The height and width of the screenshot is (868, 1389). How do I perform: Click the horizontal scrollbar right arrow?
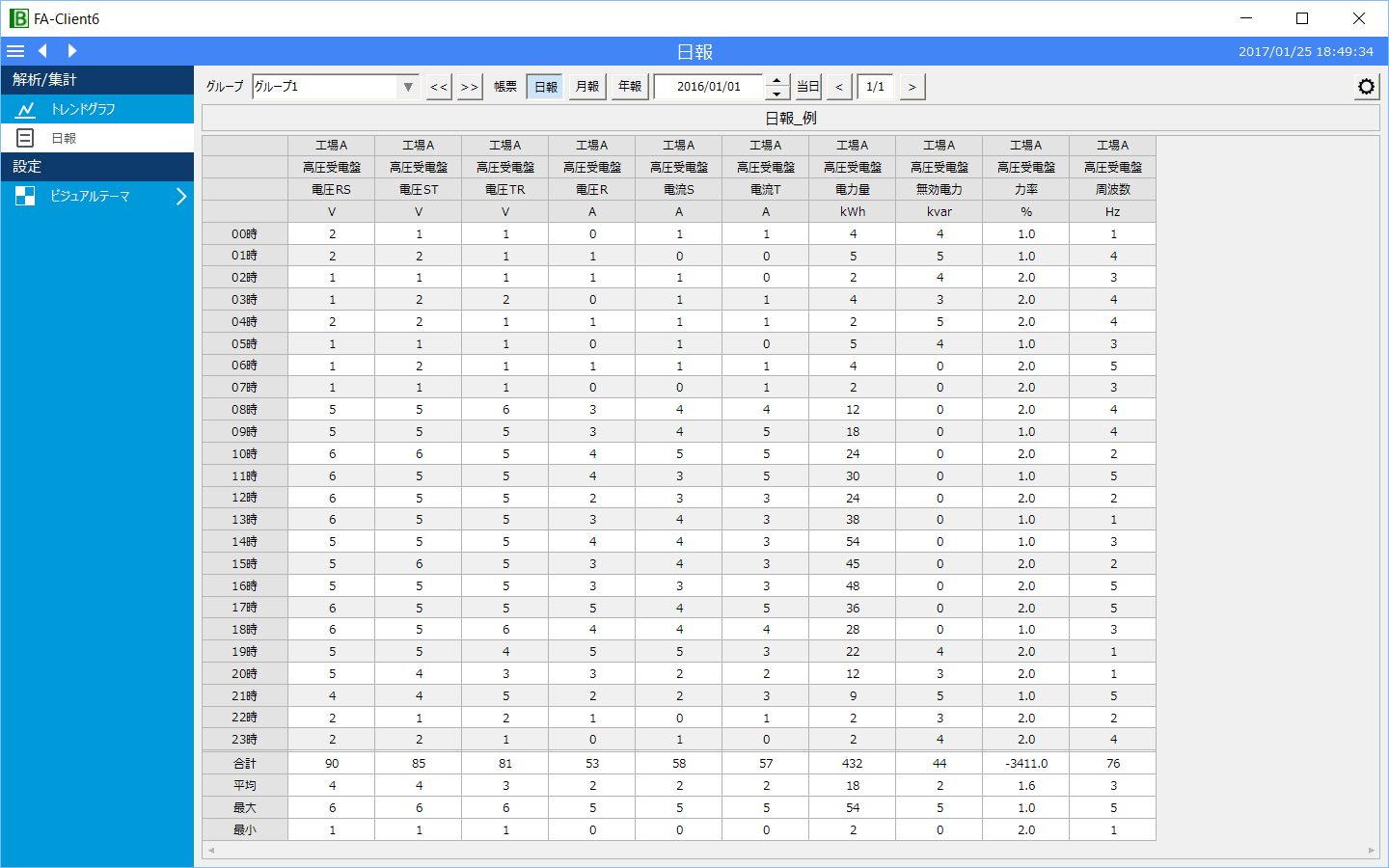tap(1372, 851)
